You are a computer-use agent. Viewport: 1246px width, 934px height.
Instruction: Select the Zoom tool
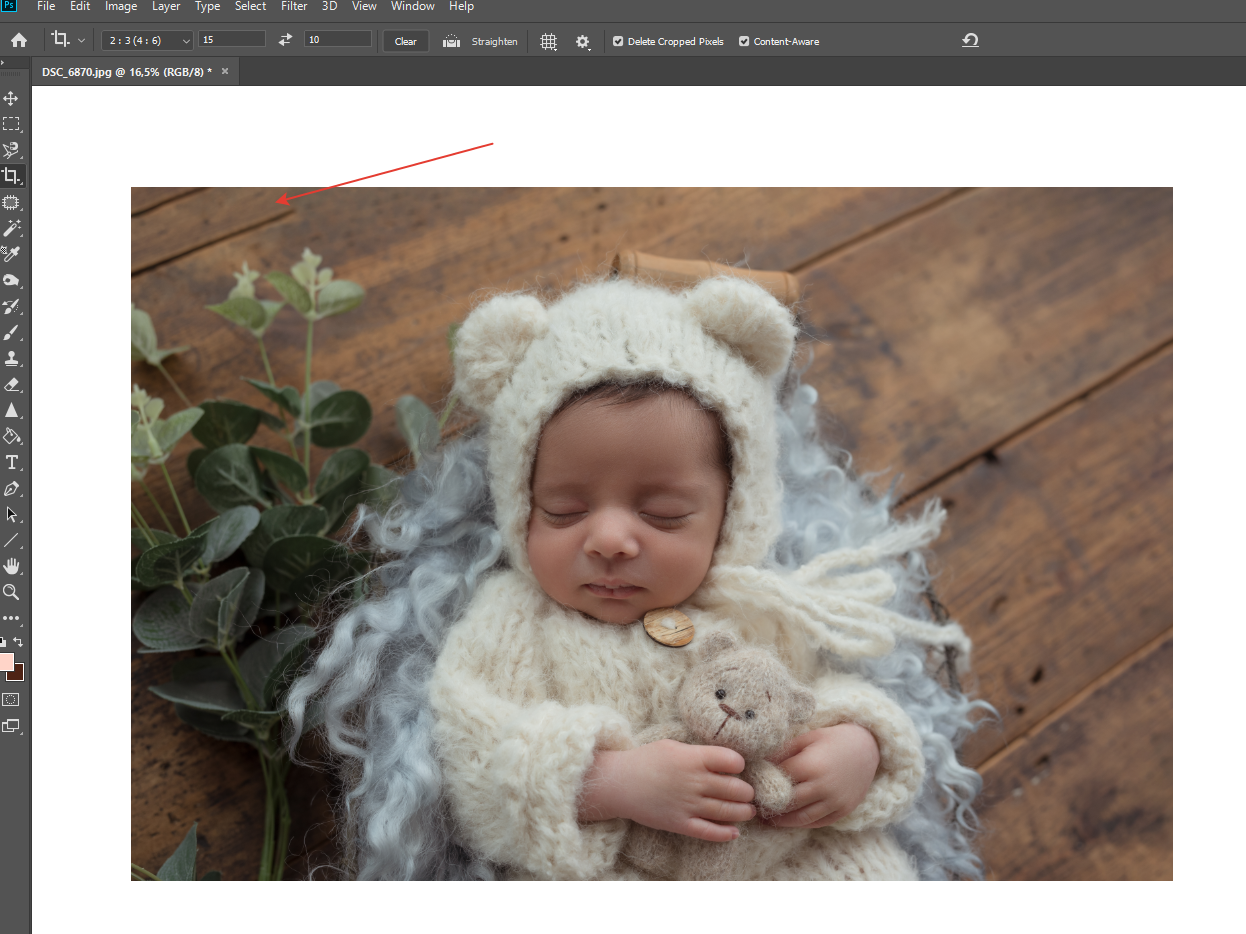[12, 592]
